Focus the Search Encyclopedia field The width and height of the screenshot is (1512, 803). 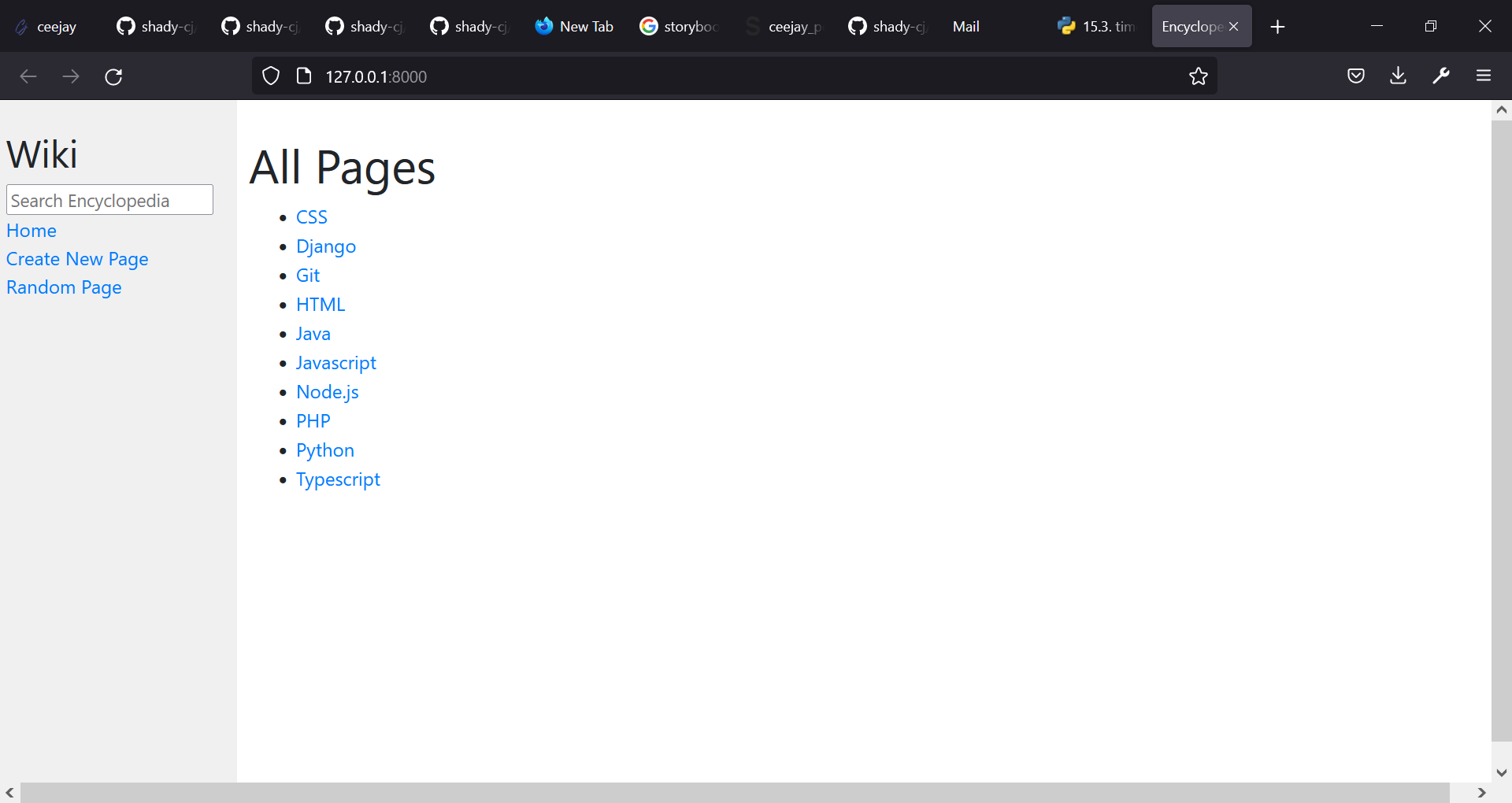click(x=109, y=200)
